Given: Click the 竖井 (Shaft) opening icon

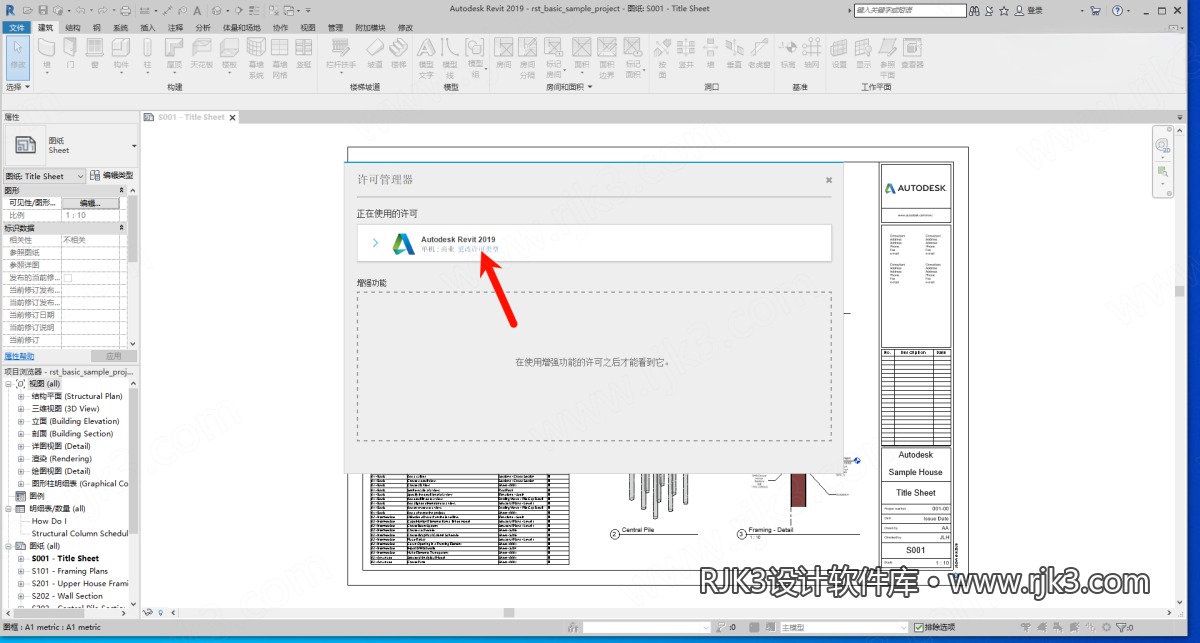Looking at the screenshot, I should (x=685, y=48).
